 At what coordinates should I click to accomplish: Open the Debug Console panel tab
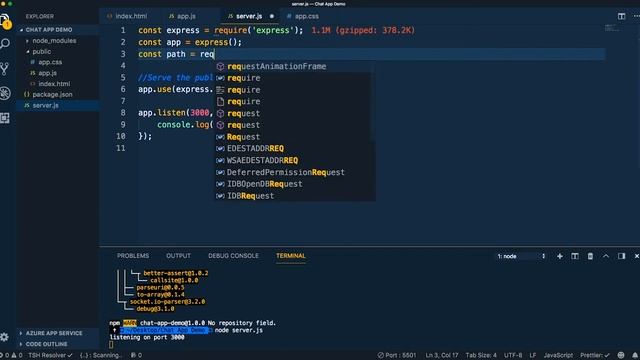233,256
